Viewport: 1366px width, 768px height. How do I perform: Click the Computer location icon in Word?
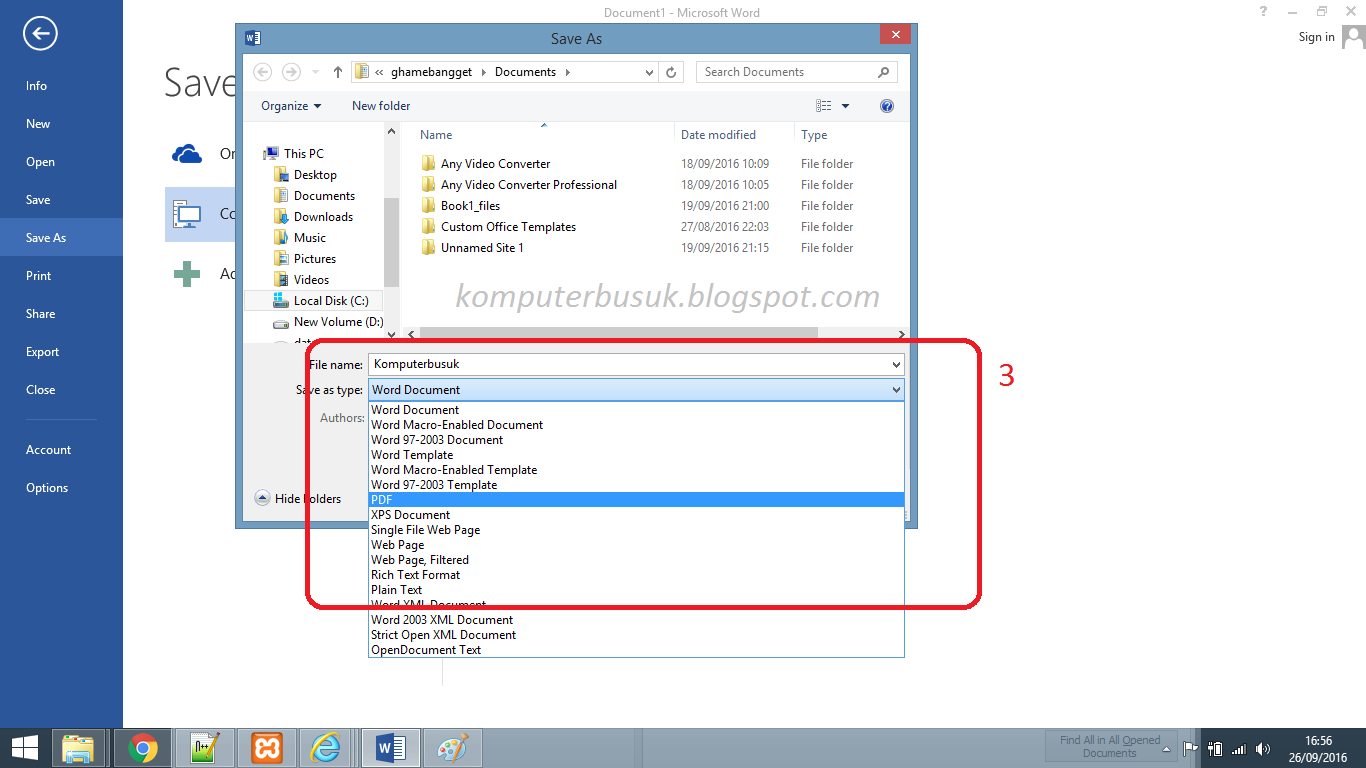point(187,214)
